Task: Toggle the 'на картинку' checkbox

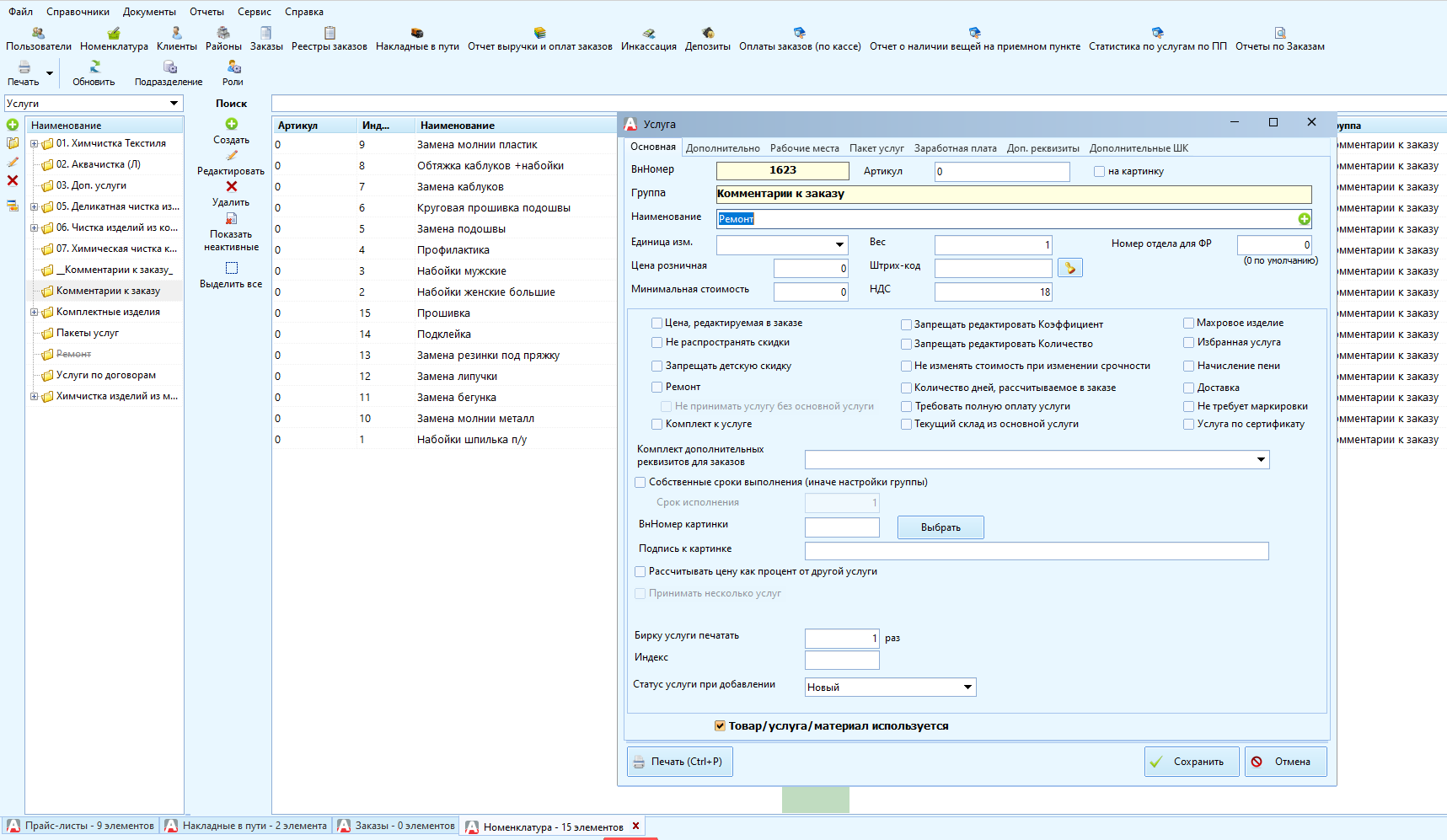Action: (x=1099, y=172)
